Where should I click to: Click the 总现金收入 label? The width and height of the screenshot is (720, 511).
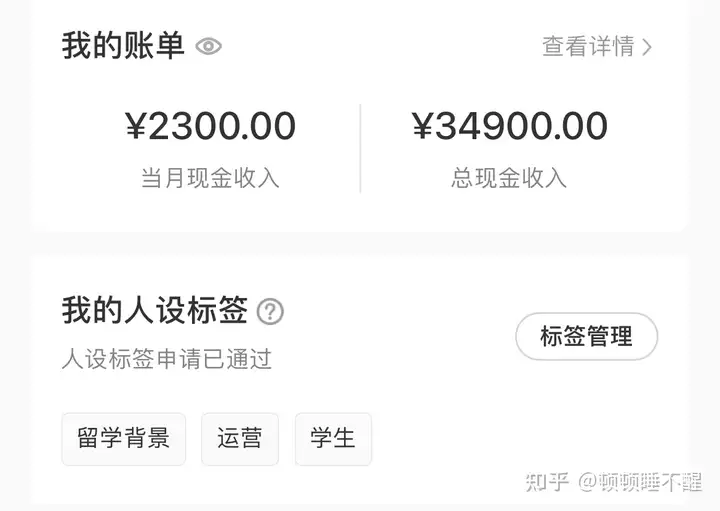(509, 178)
